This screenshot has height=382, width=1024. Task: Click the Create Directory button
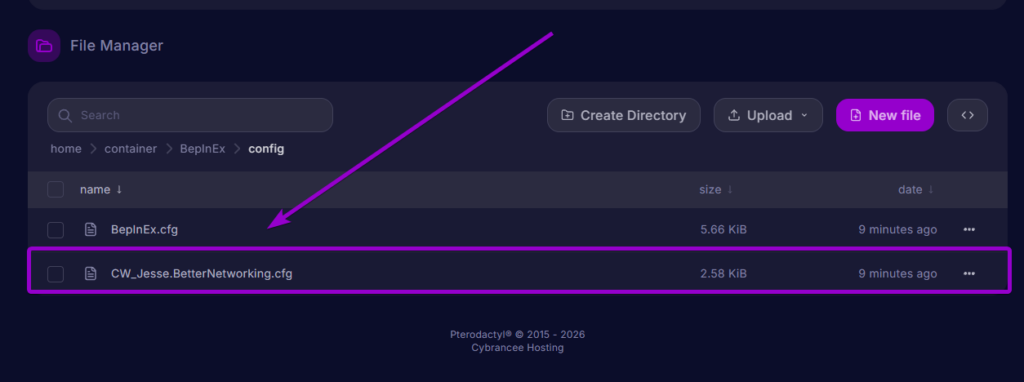624,115
